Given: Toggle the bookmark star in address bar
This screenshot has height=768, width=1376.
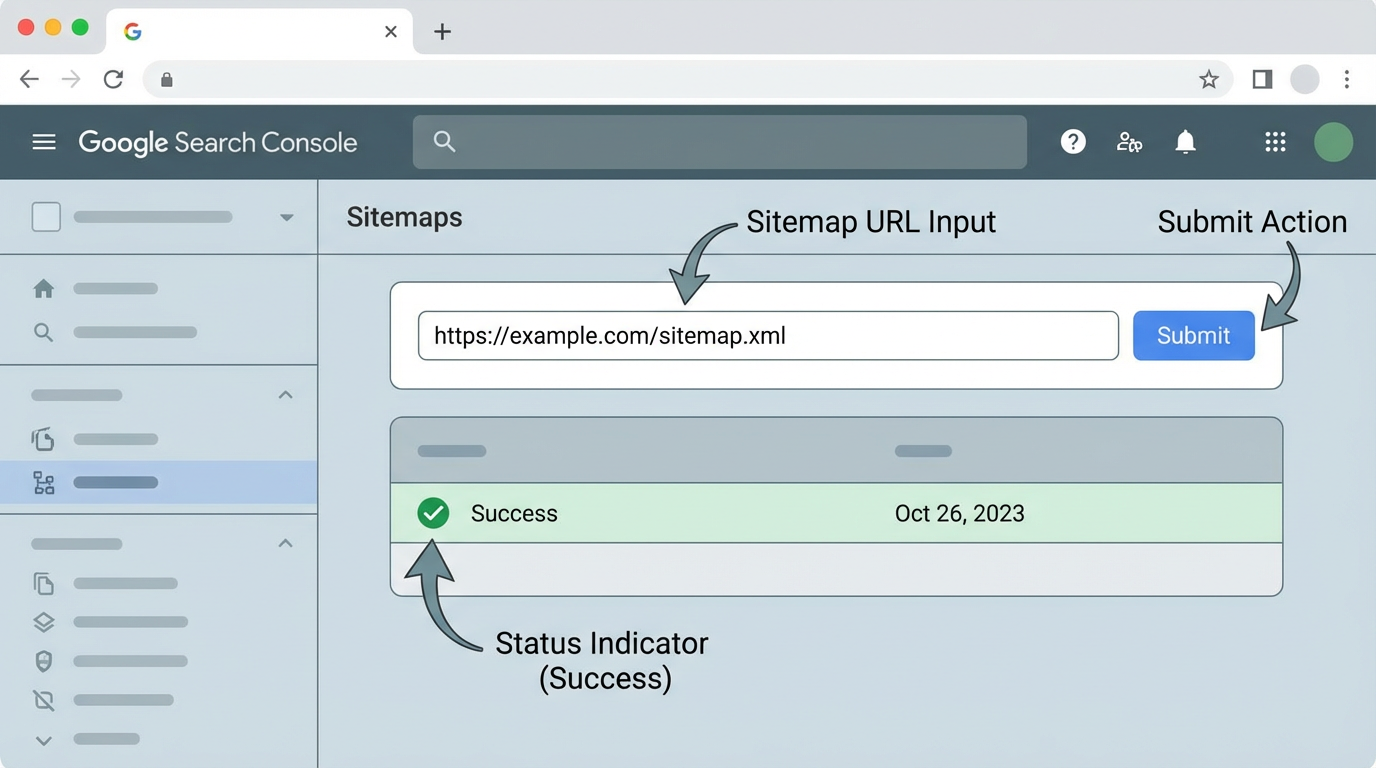Looking at the screenshot, I should (x=1210, y=79).
